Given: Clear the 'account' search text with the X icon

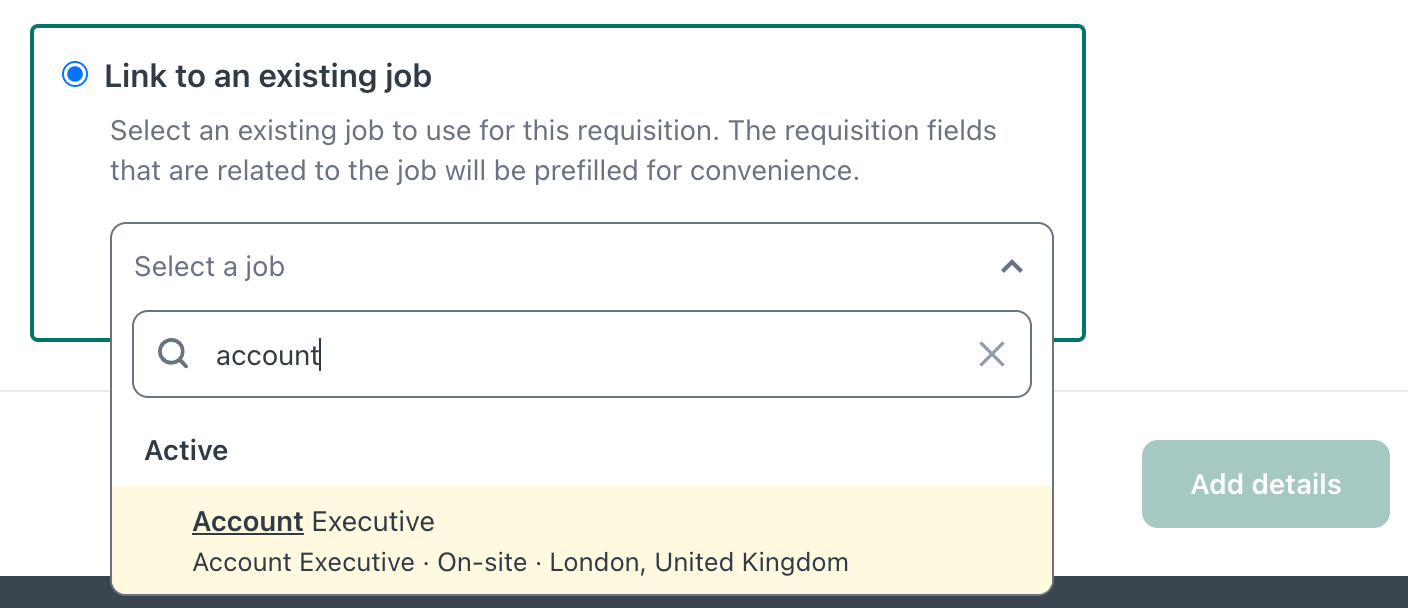Looking at the screenshot, I should 991,354.
